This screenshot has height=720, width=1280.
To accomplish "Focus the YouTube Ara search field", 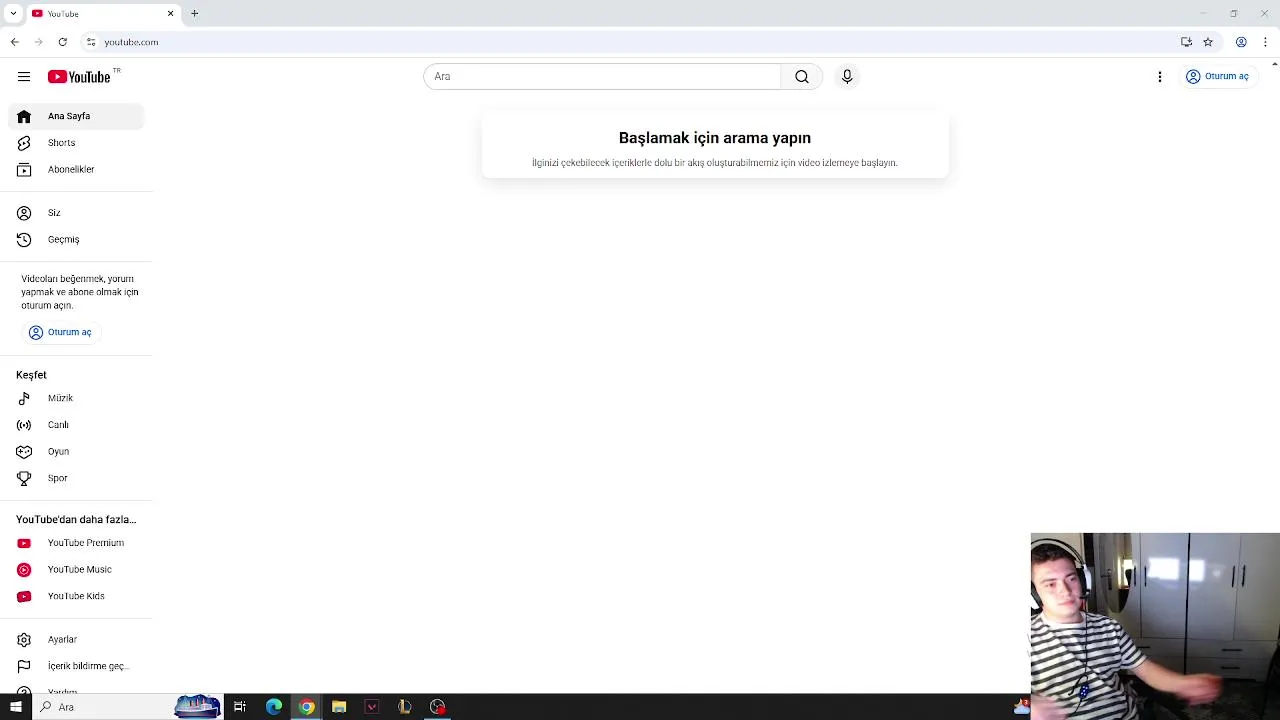I will coord(602,77).
